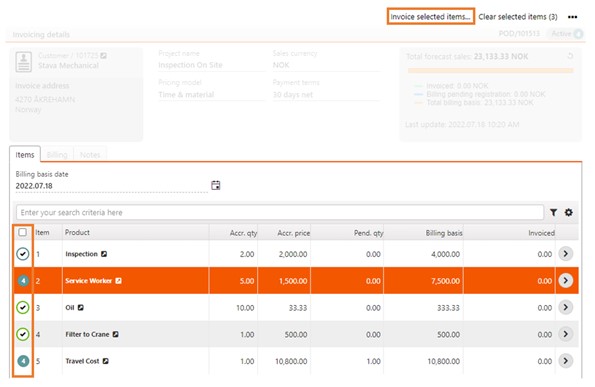The height and width of the screenshot is (387, 595).
Task: Open the grid settings gear icon
Action: click(x=568, y=212)
